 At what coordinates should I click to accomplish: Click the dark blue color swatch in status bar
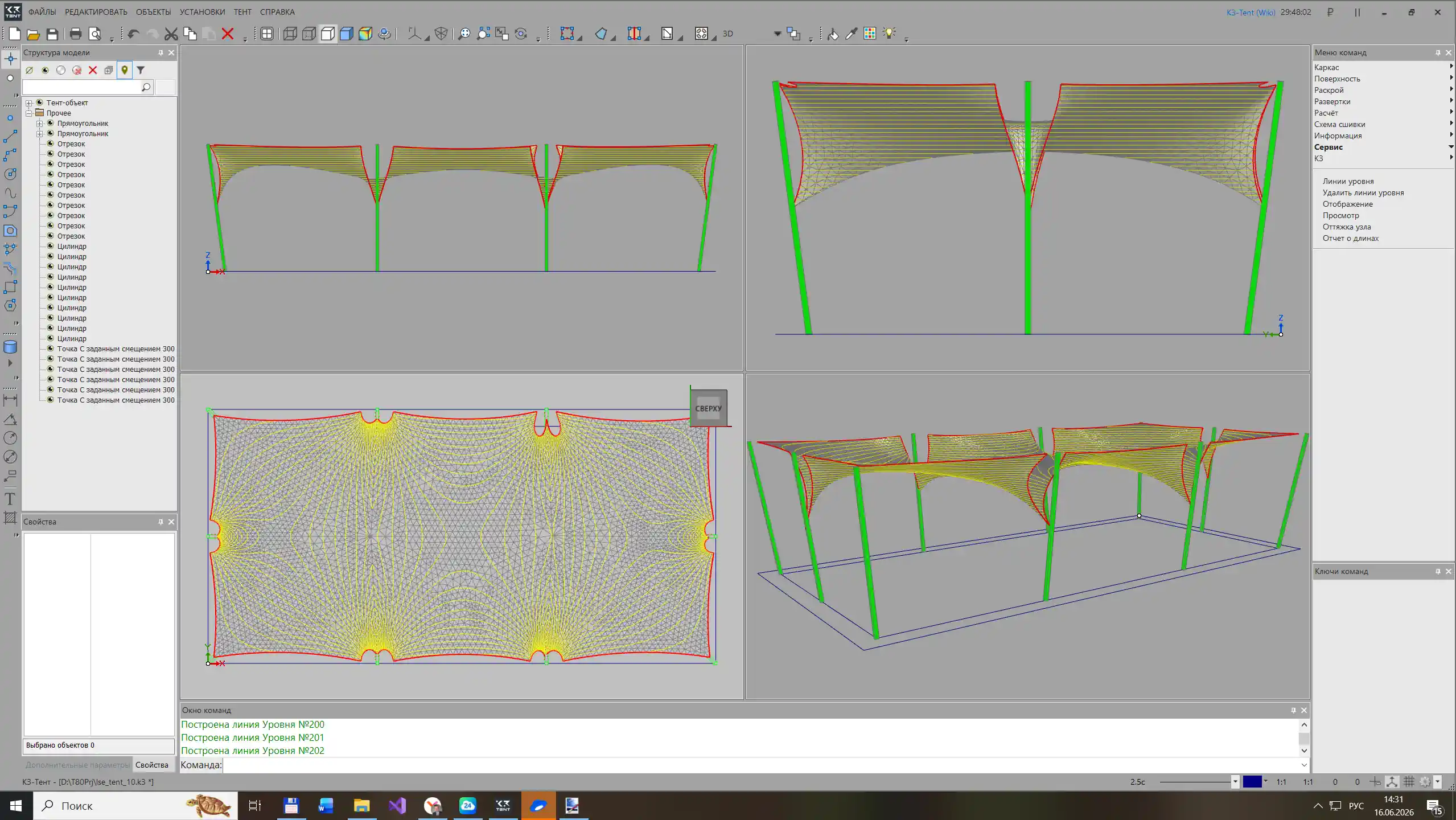(x=1252, y=782)
